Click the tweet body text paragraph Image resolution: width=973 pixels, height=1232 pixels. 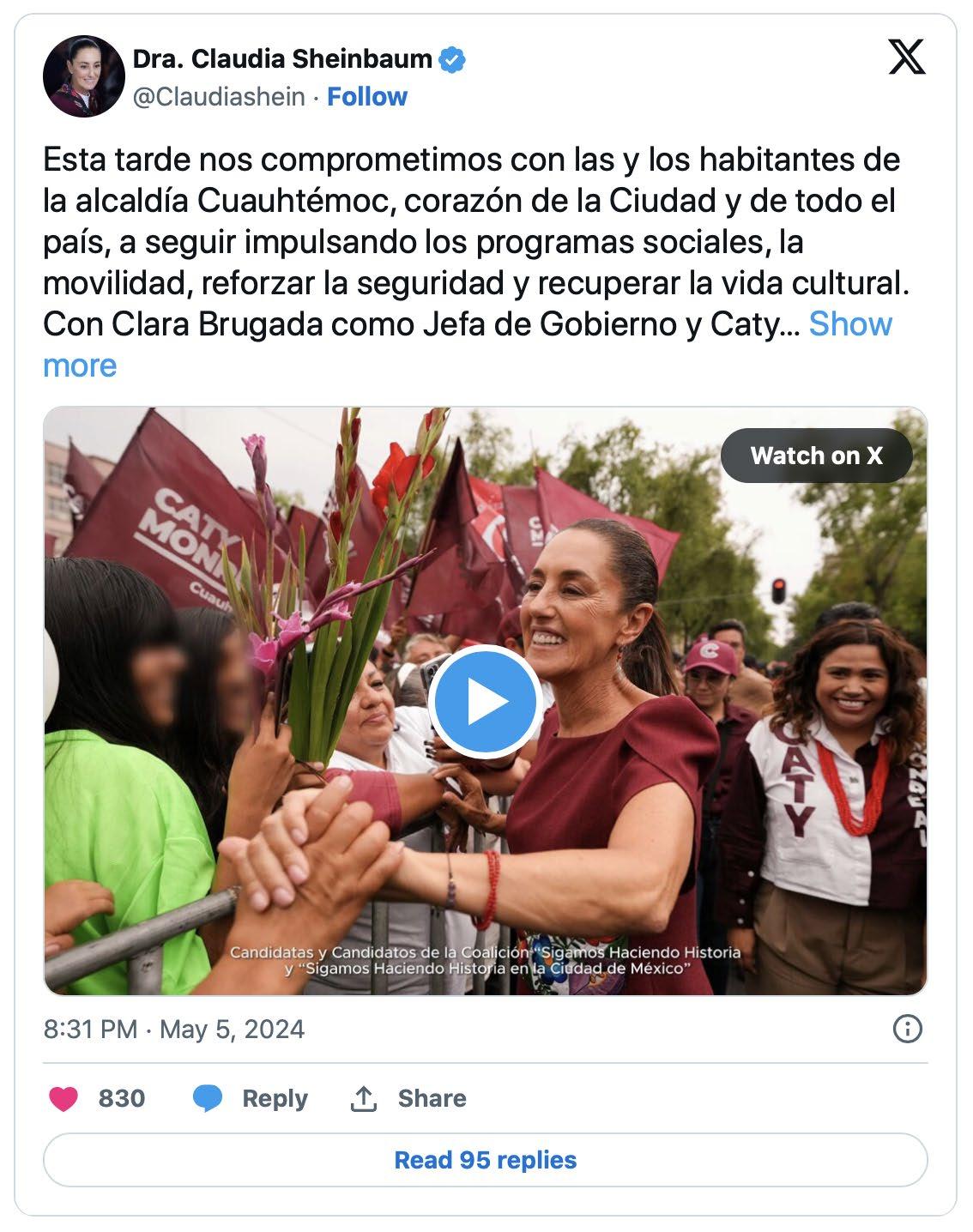[x=476, y=263]
